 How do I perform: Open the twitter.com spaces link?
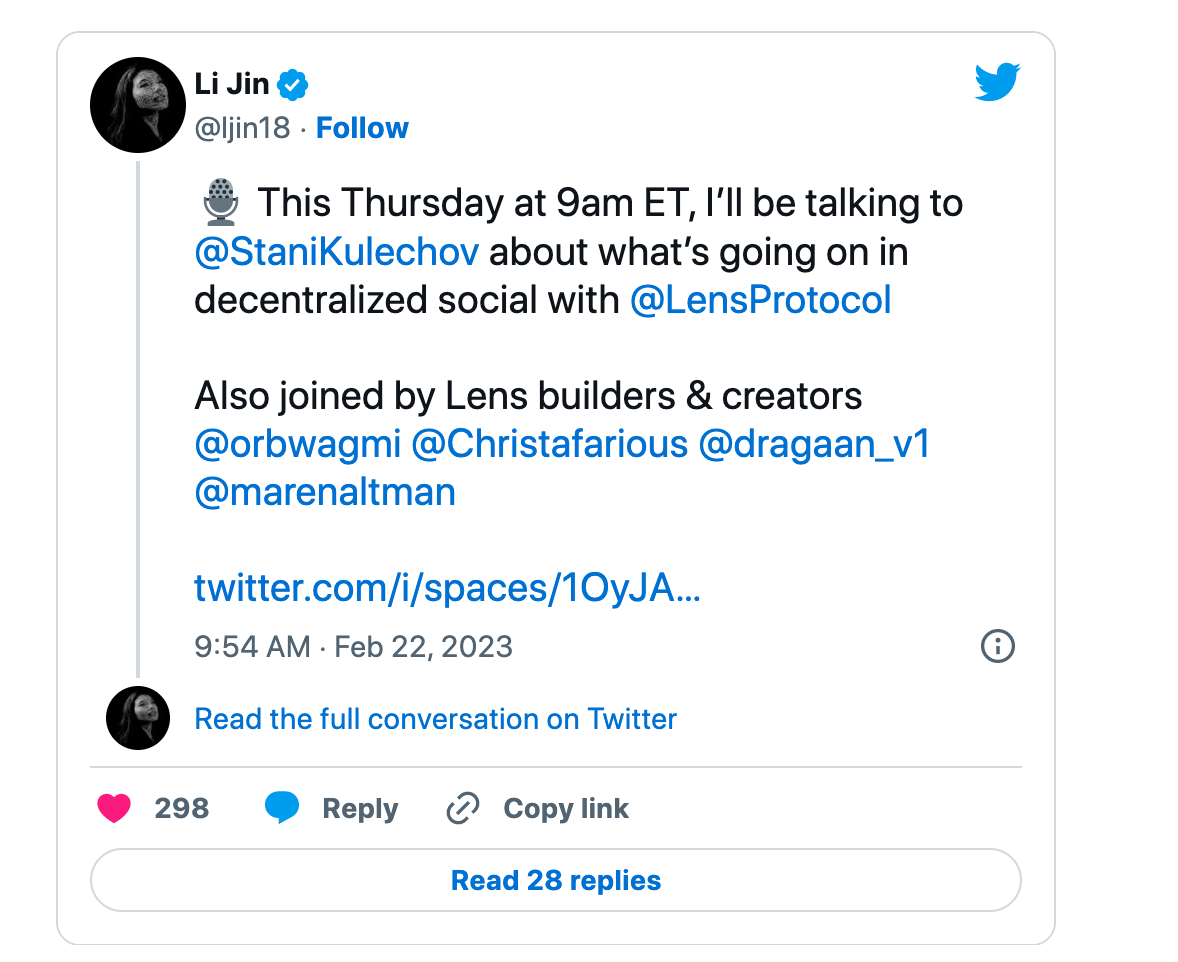tap(447, 588)
